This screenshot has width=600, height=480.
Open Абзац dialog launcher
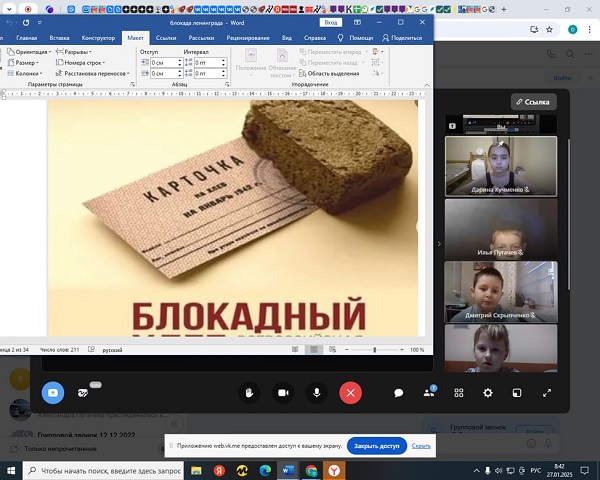(x=227, y=84)
